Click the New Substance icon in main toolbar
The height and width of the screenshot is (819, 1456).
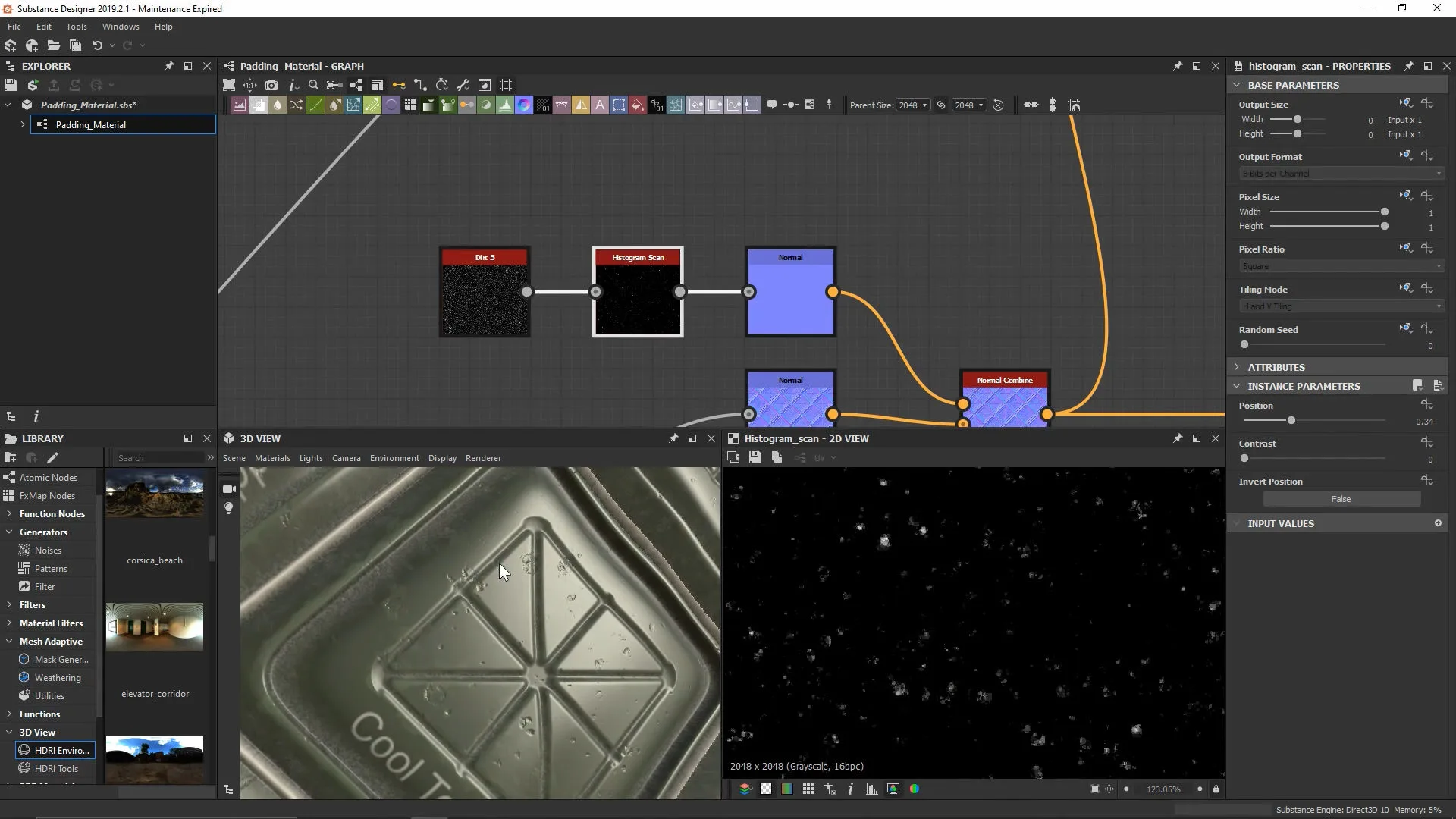[11, 45]
